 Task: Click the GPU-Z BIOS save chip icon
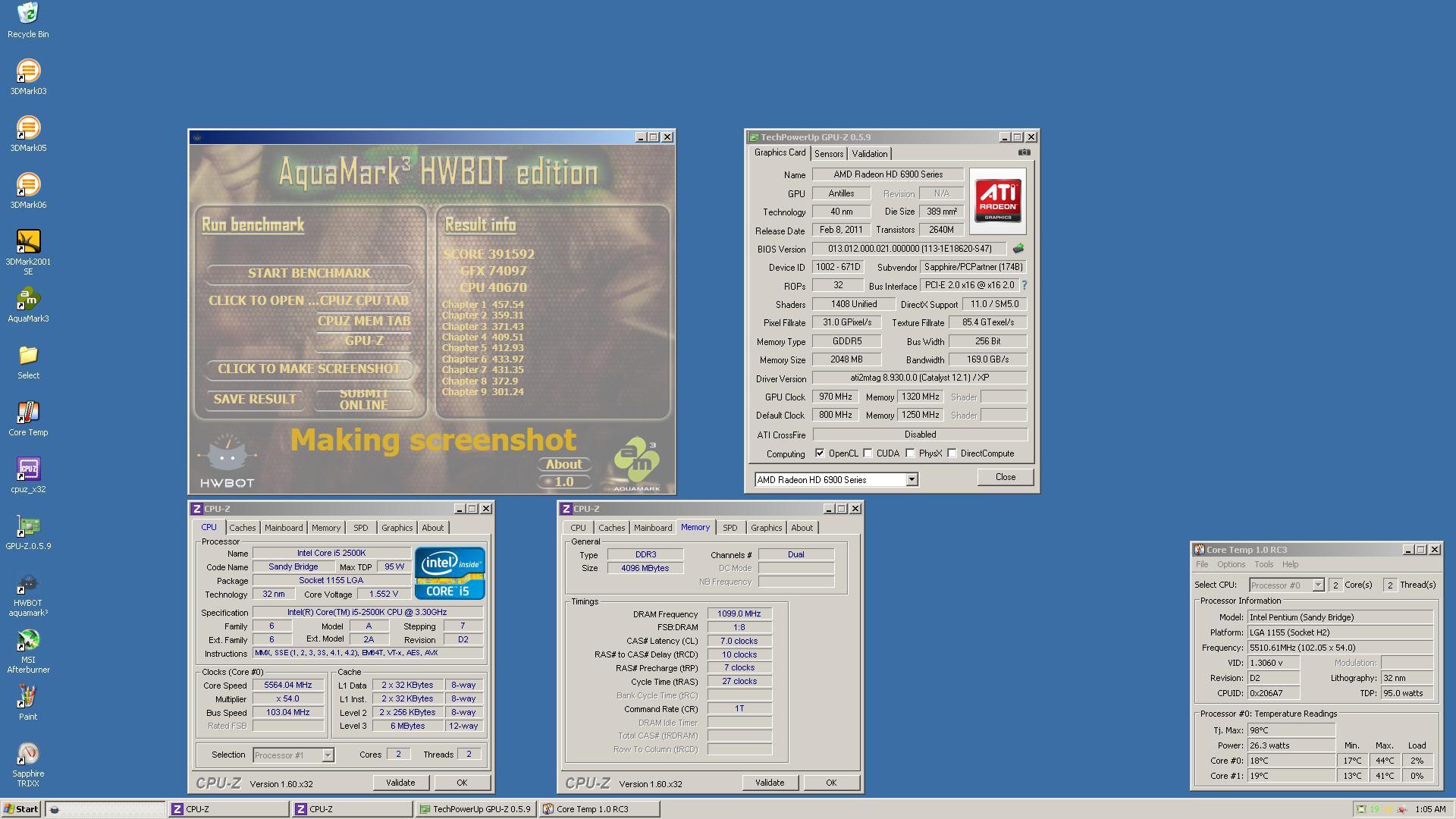coord(1018,249)
